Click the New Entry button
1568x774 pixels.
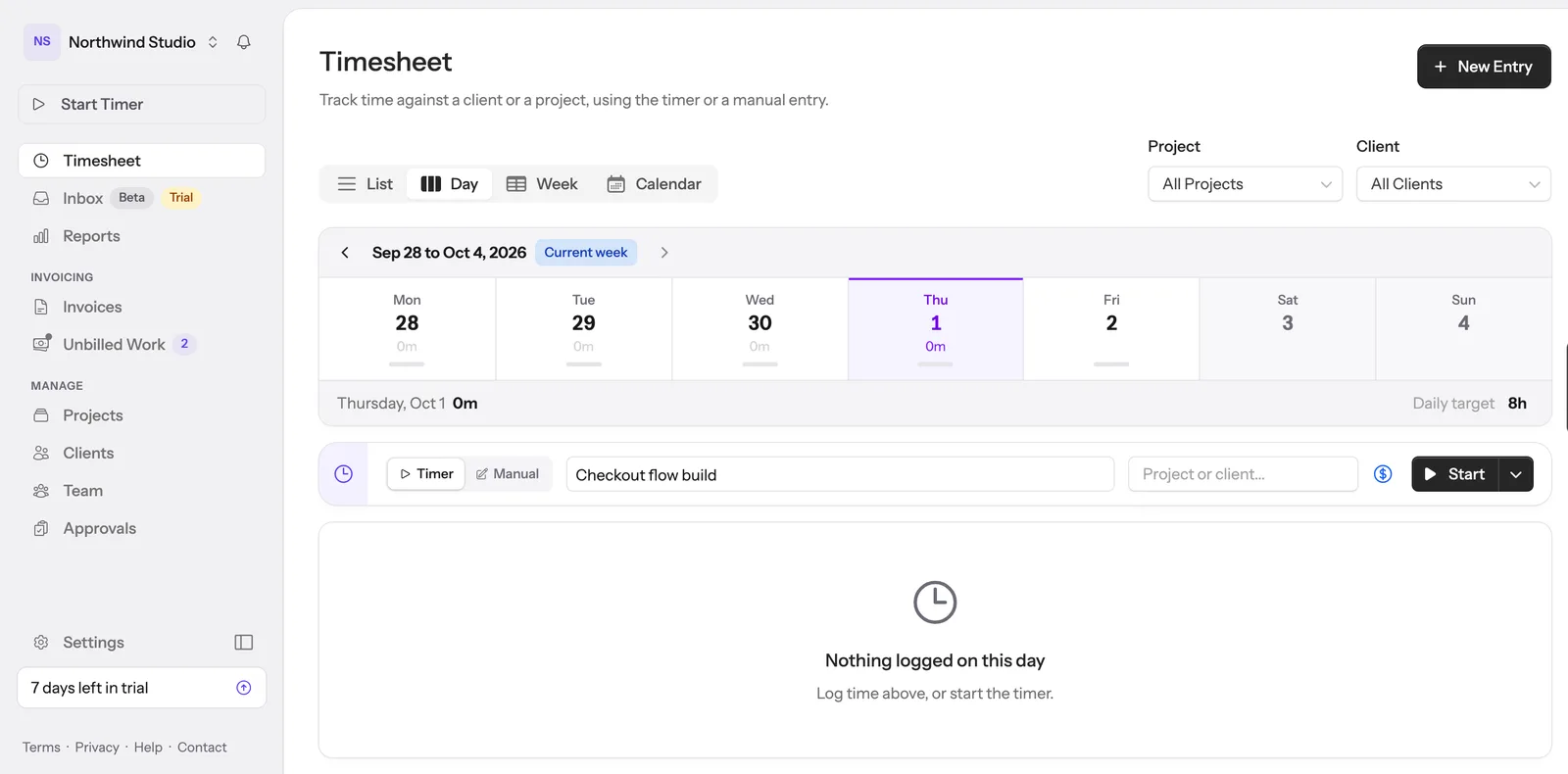coord(1484,67)
